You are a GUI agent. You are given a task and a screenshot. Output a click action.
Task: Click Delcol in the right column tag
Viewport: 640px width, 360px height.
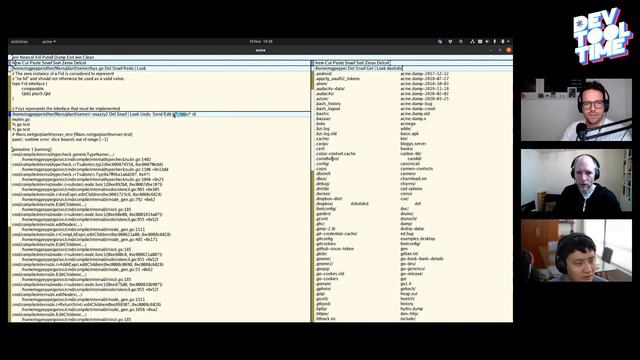tap(383, 63)
